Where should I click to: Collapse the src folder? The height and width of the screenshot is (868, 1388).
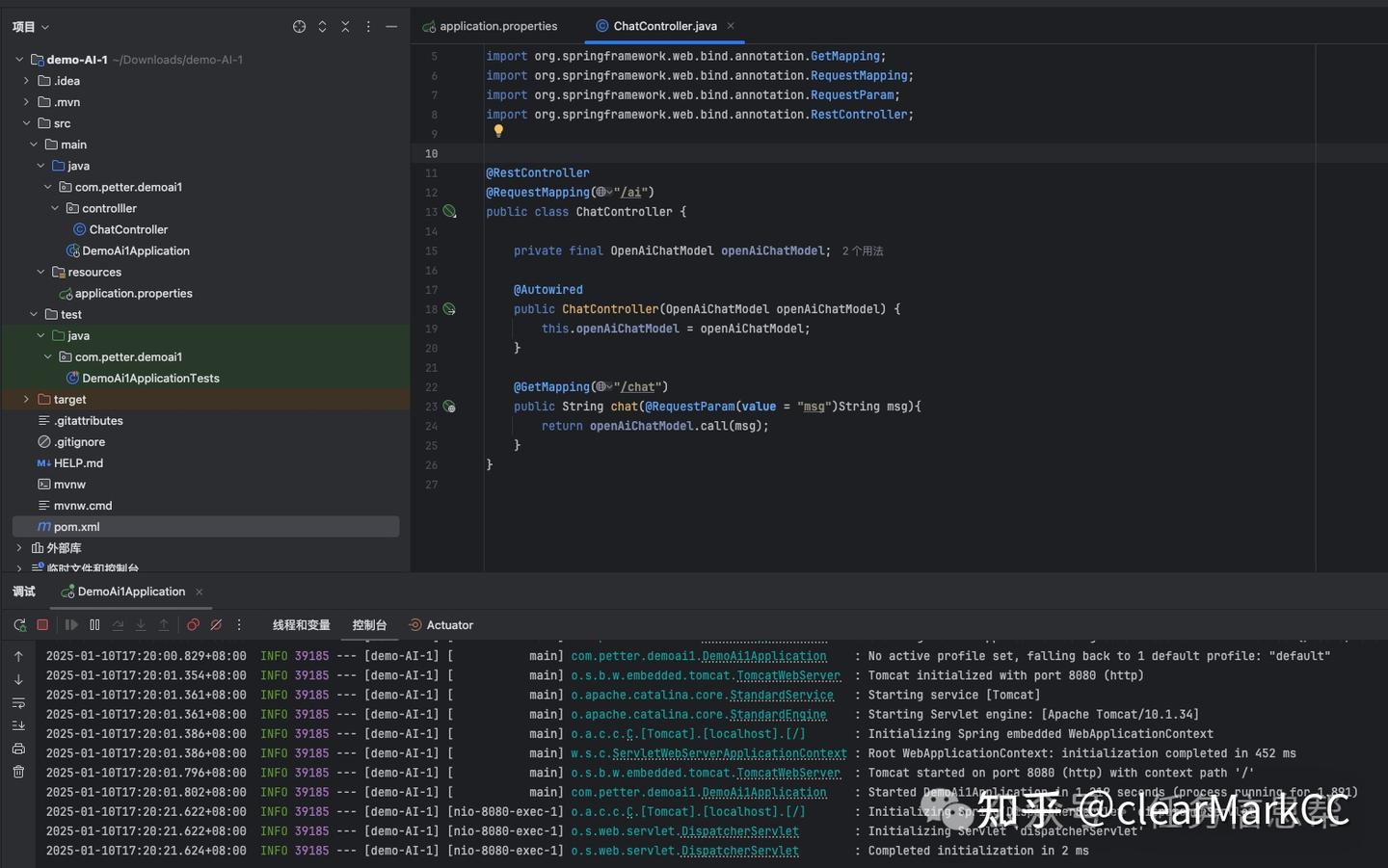[x=26, y=122]
